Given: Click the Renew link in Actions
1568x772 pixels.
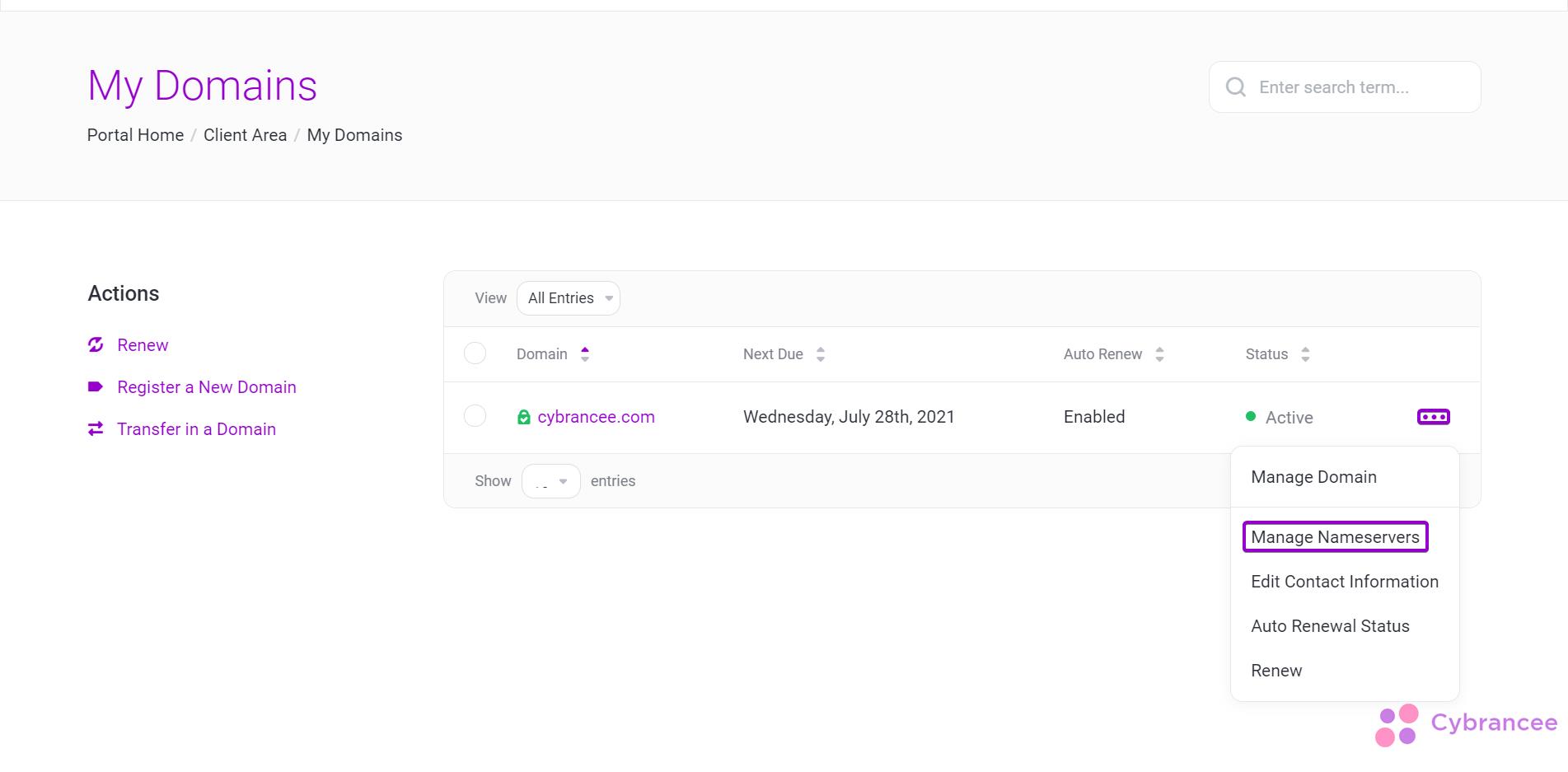Looking at the screenshot, I should click(143, 345).
